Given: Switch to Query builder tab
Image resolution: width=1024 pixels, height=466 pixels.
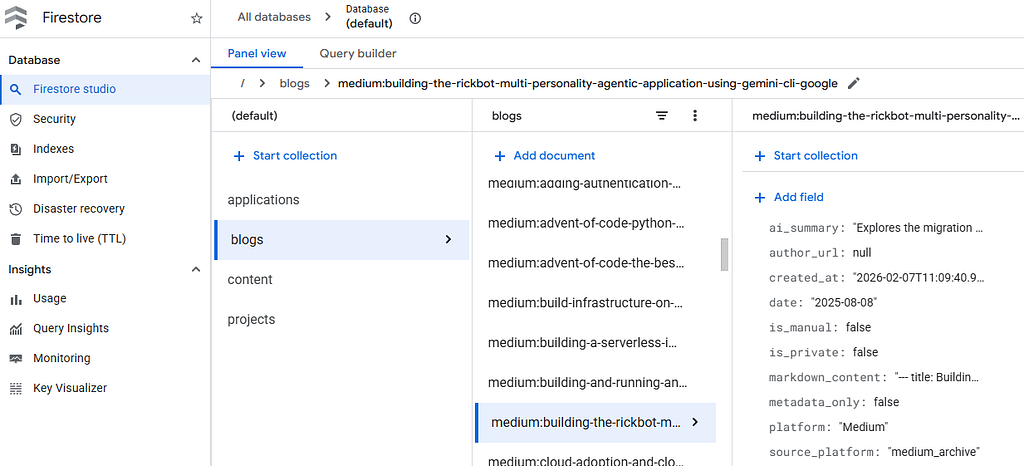Looking at the screenshot, I should 358,54.
